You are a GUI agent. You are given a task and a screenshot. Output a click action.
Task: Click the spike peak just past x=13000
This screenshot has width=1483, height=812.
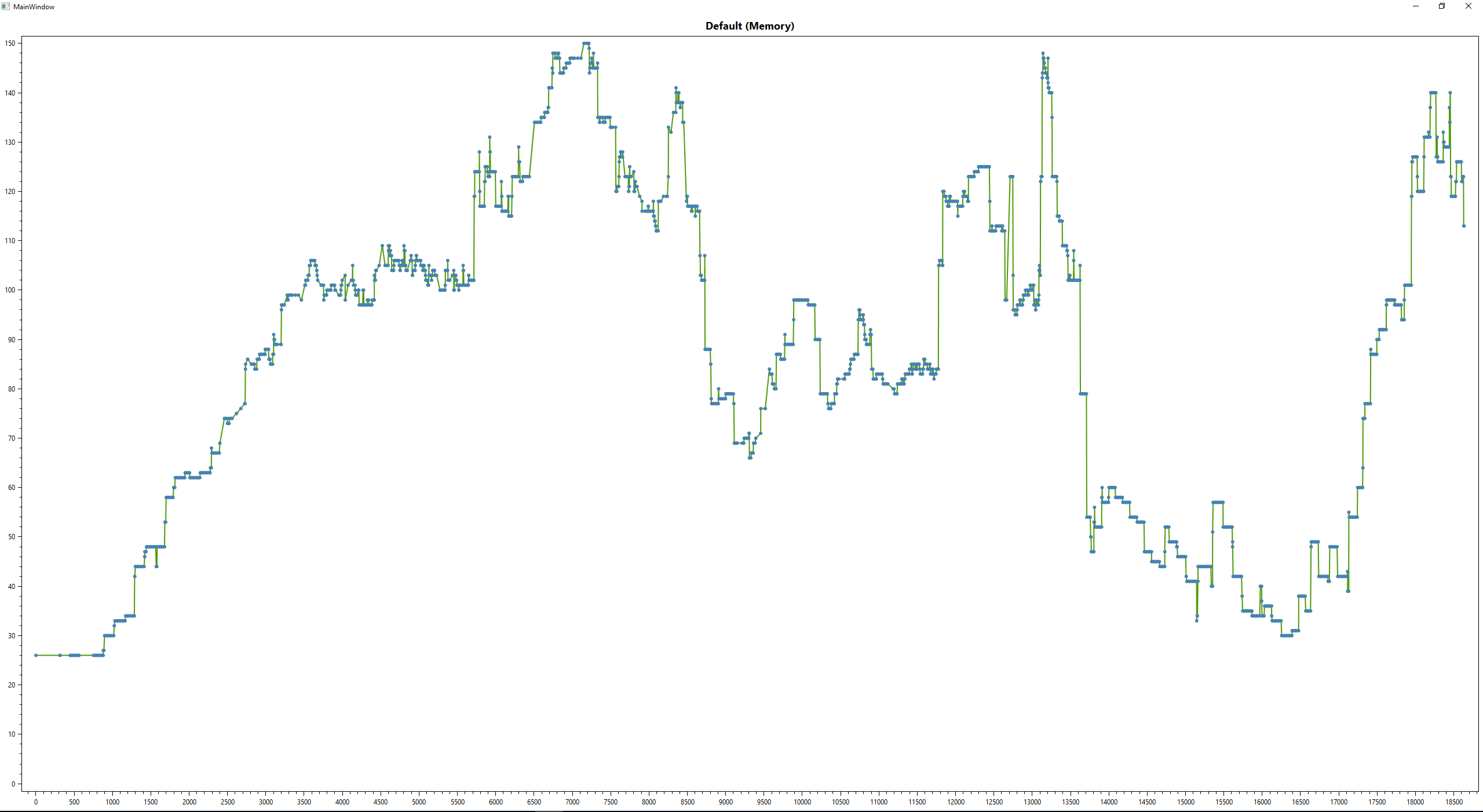(x=1043, y=53)
